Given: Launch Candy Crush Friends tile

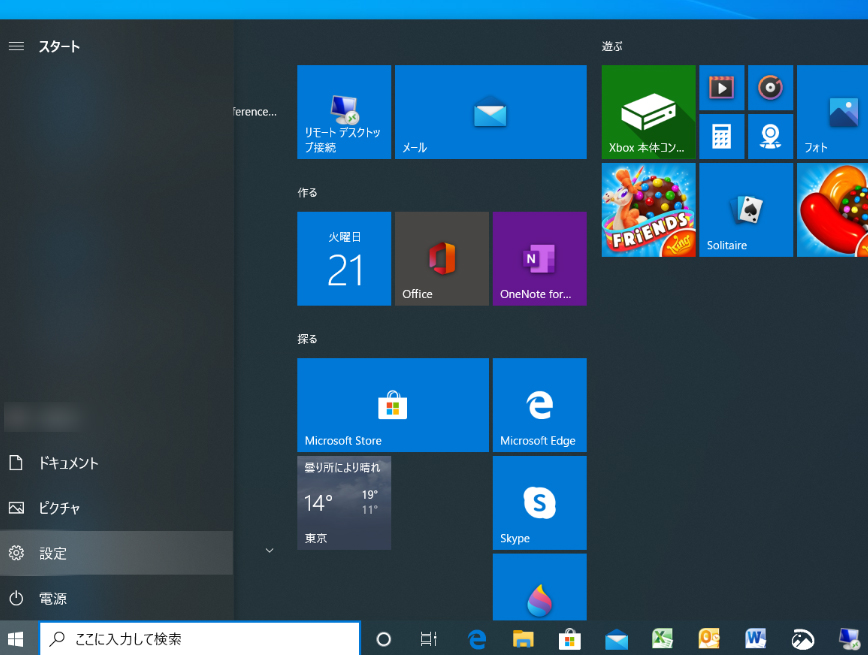Looking at the screenshot, I should (648, 210).
